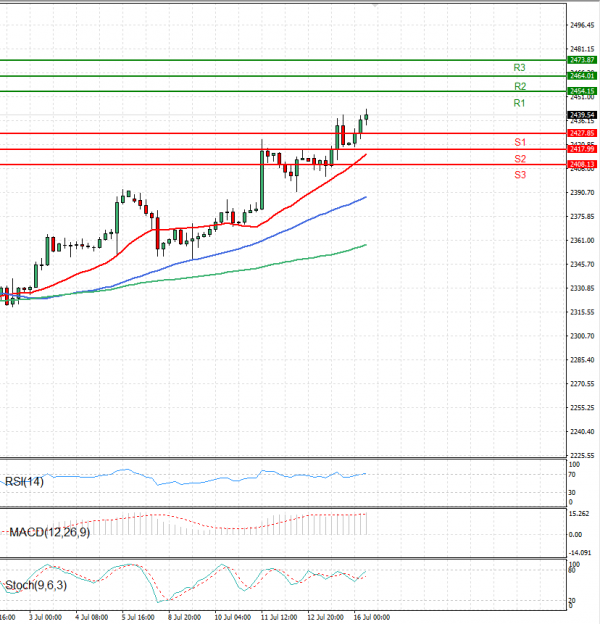This screenshot has height=624, width=600.
Task: Click the 10 Jul 04:00 time label
Action: click(233, 617)
